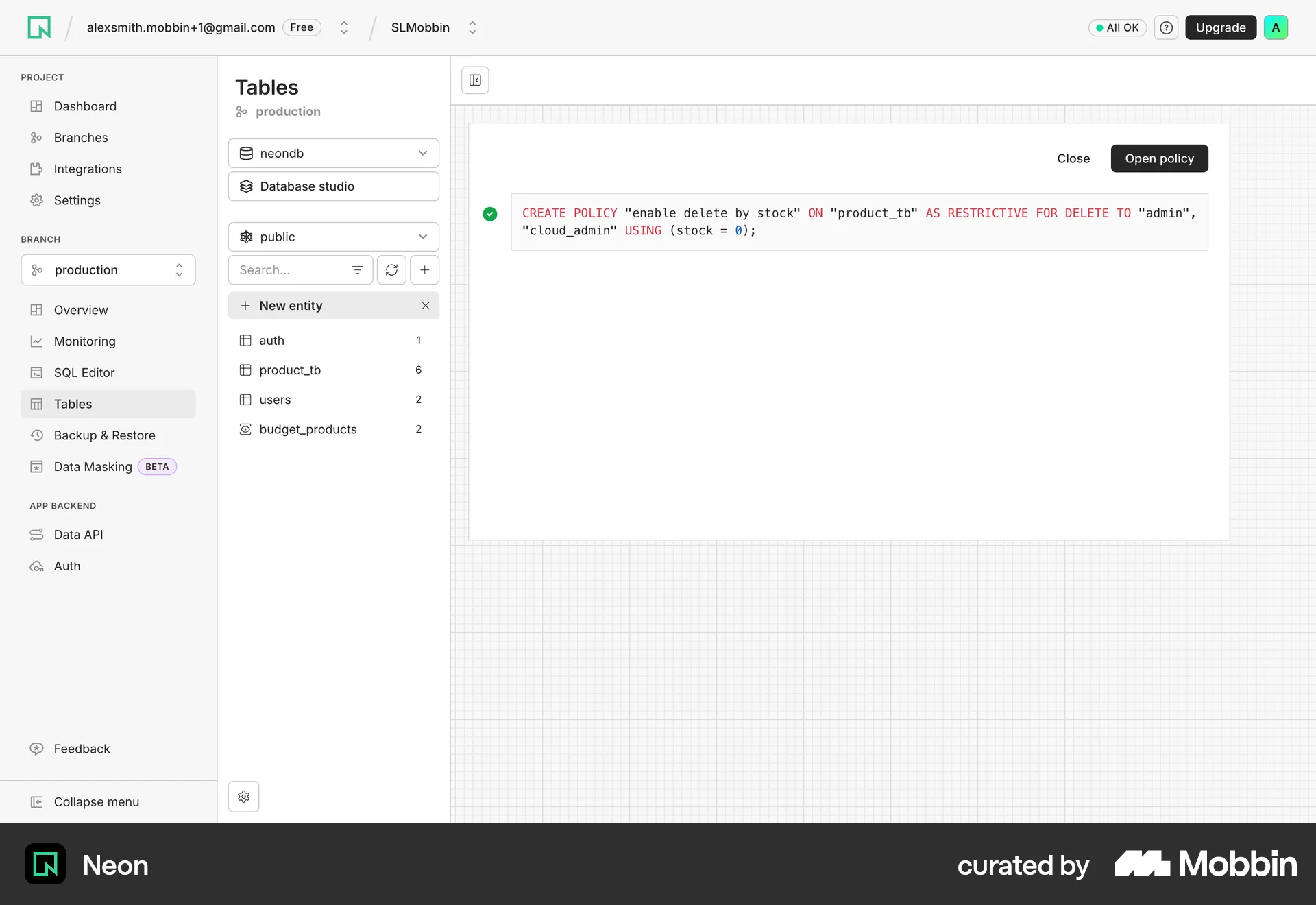Viewport: 1316px width, 905px height.
Task: Click the alexsmith.mobbin+1@gmail.com account name
Action: point(181,27)
